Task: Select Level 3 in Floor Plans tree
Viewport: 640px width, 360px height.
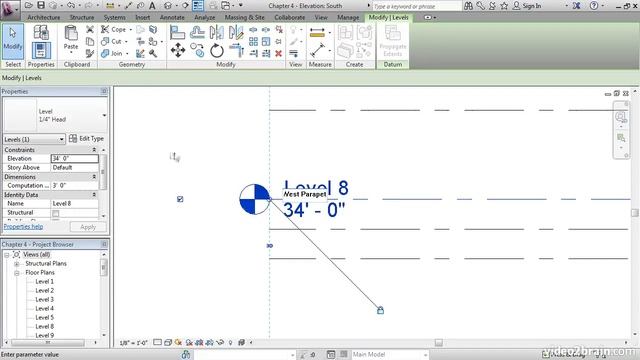Action: (x=44, y=300)
